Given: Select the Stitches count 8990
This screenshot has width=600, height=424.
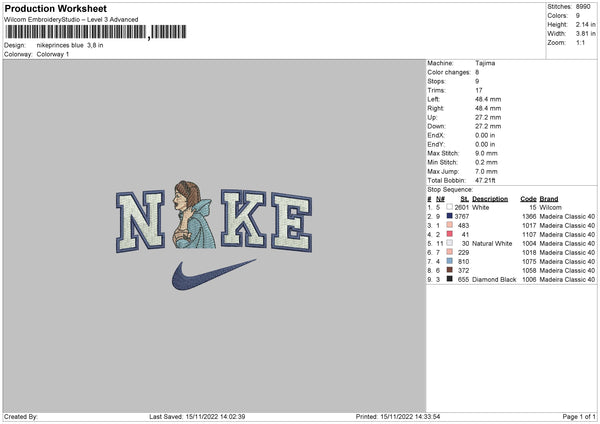Looking at the screenshot, I should tap(583, 7).
